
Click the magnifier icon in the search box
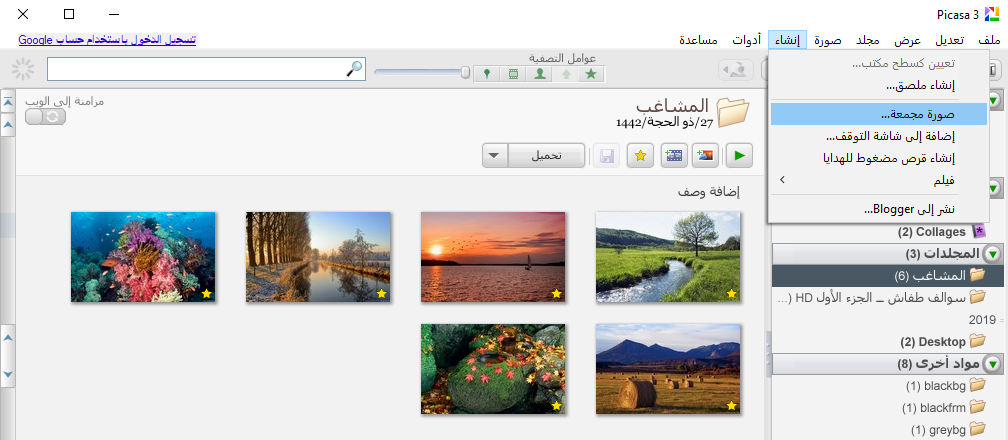(354, 69)
